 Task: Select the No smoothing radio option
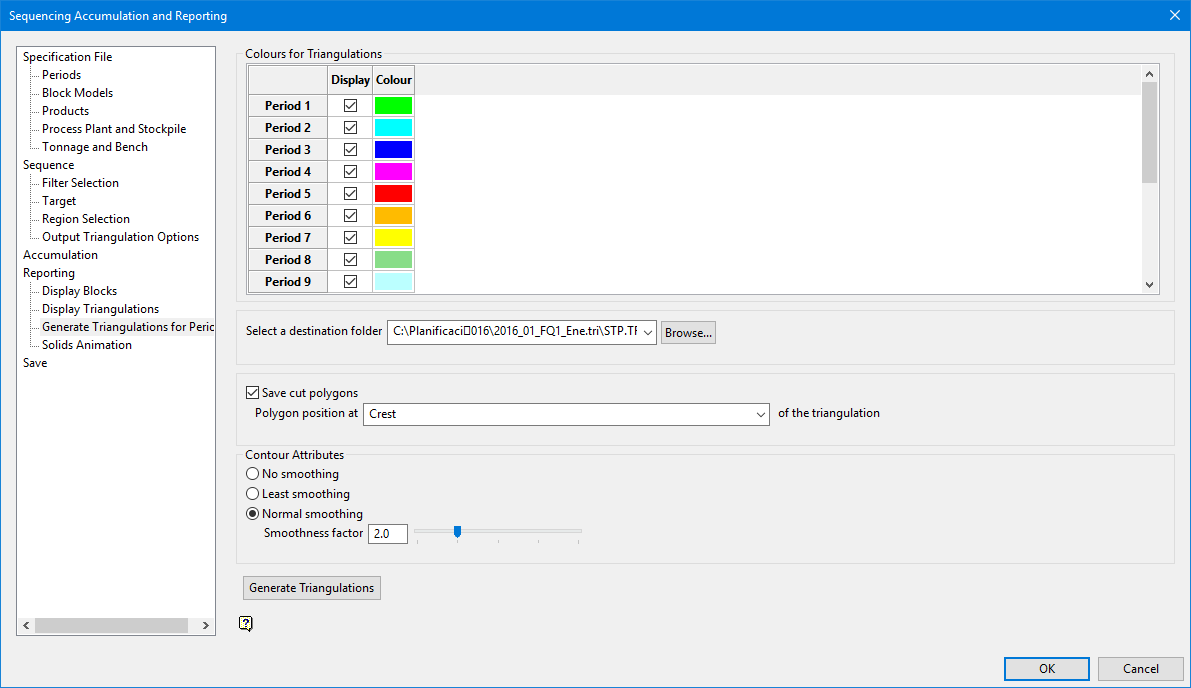[253, 474]
